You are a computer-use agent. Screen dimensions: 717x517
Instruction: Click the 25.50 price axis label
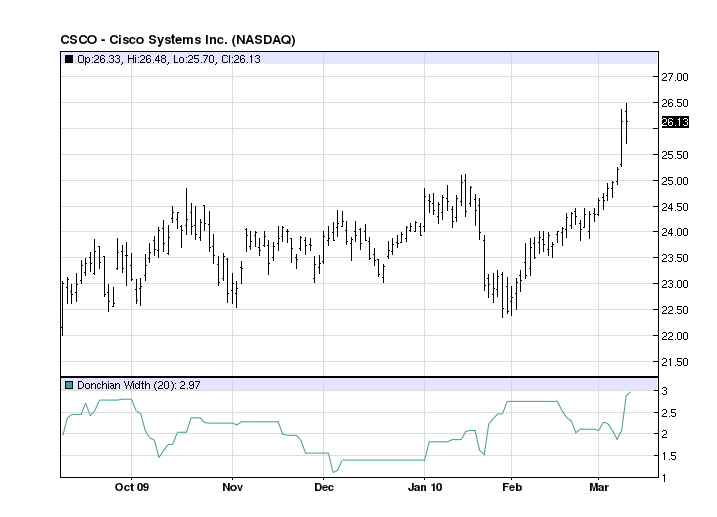(x=675, y=155)
